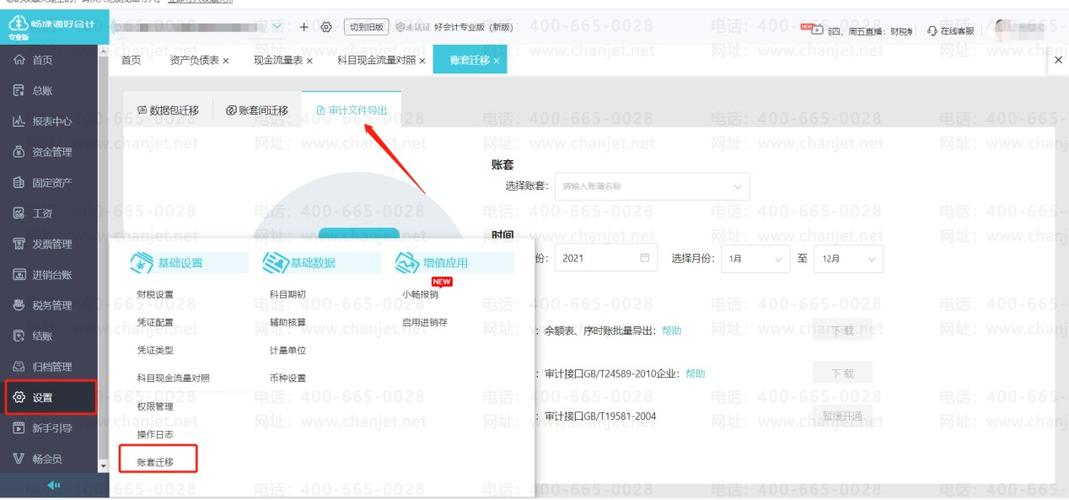The height and width of the screenshot is (500, 1069).
Task: Collapse the sidebar with bottom arrow
Action: click(54, 485)
